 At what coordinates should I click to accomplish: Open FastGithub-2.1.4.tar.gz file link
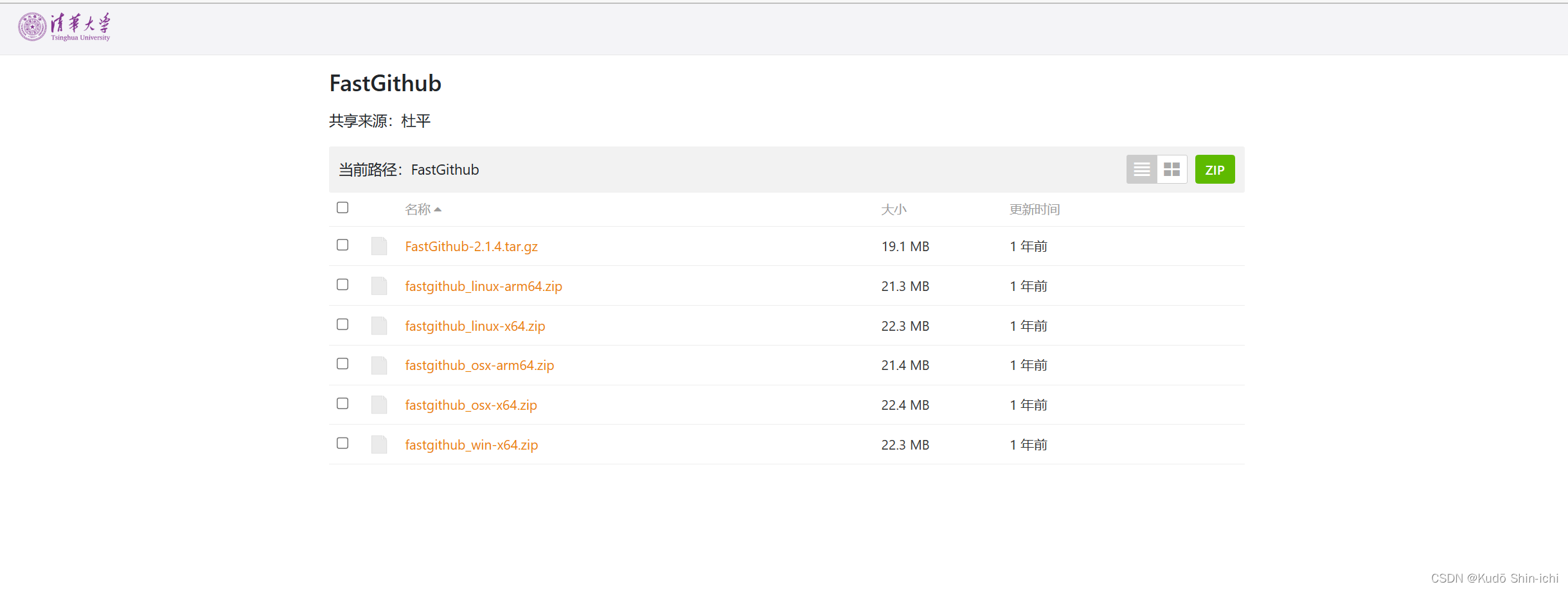pos(471,247)
